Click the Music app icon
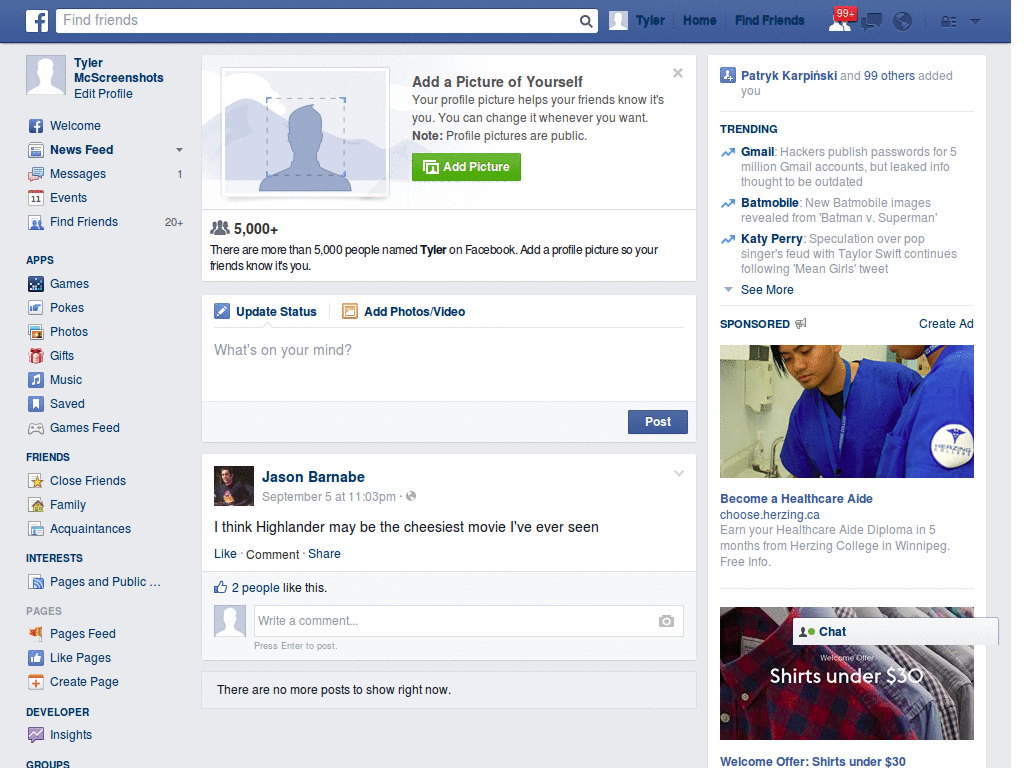The height and width of the screenshot is (768, 1024). click(x=36, y=380)
